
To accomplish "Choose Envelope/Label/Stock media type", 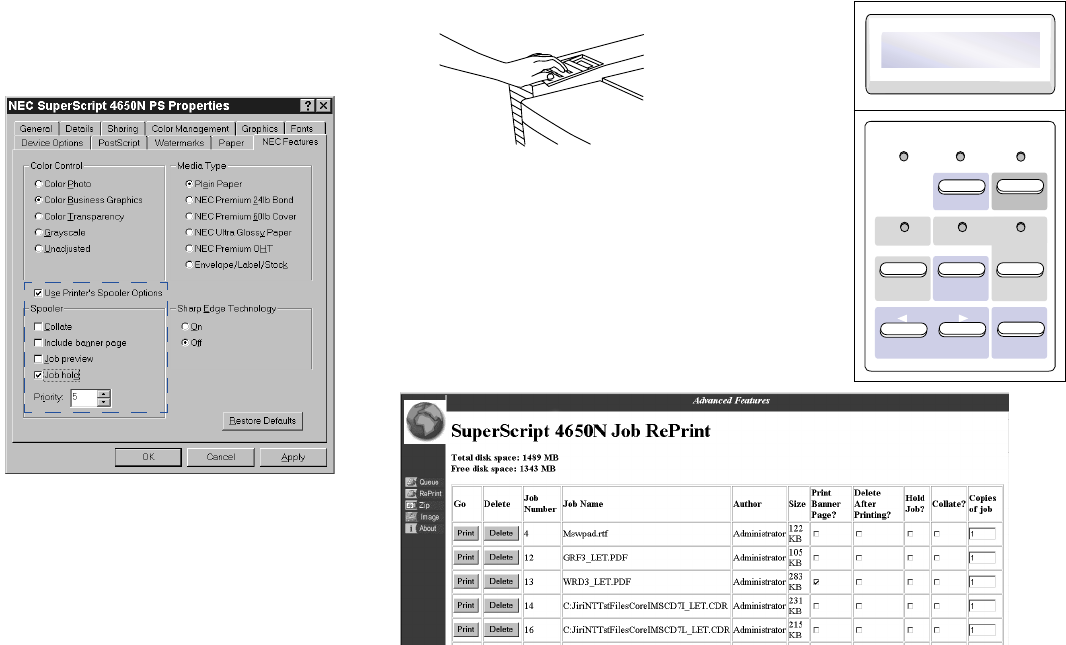I will click(189, 265).
